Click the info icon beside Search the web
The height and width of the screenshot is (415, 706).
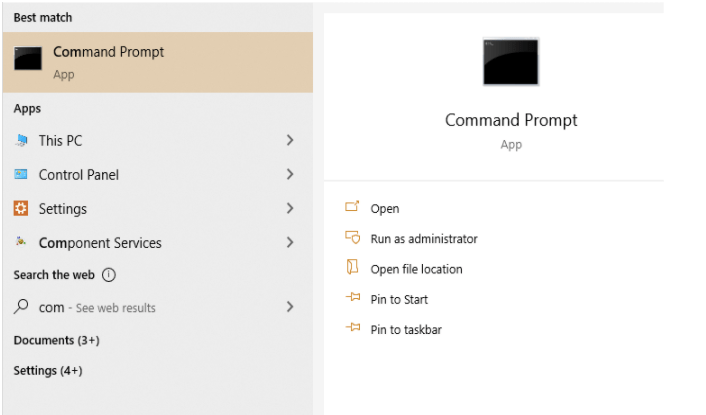point(109,275)
